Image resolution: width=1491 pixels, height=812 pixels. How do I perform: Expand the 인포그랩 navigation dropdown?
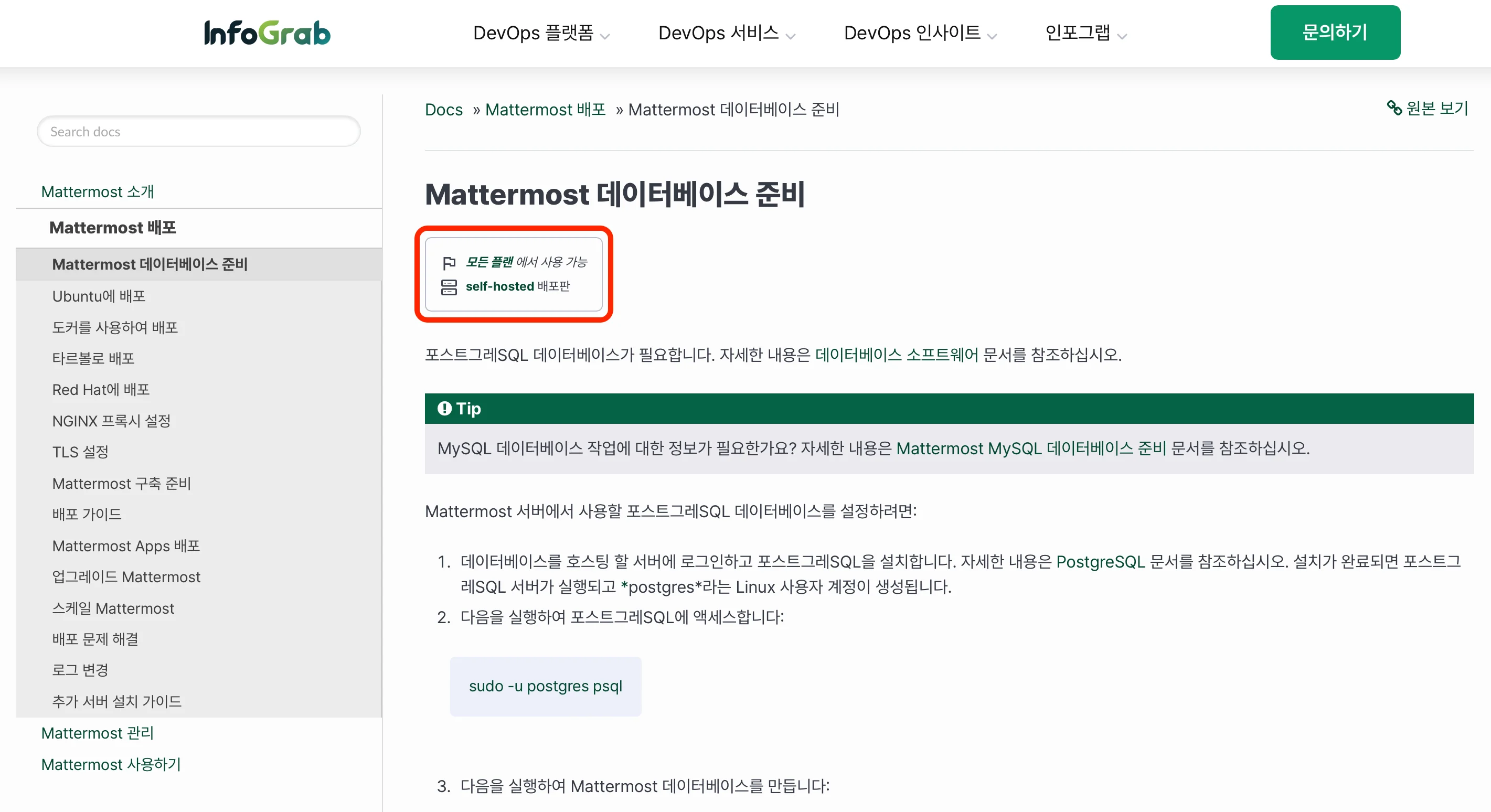pos(1085,33)
